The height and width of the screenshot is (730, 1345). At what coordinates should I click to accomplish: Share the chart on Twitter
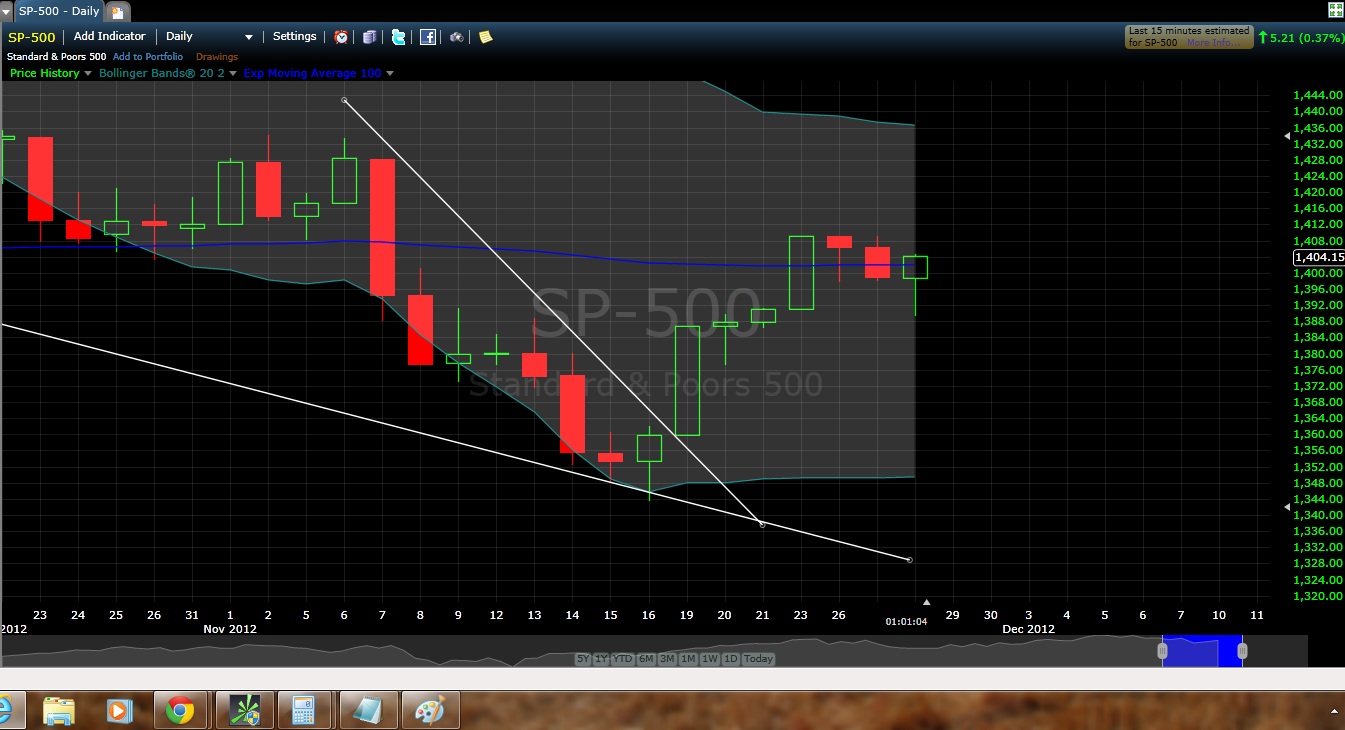pos(398,37)
